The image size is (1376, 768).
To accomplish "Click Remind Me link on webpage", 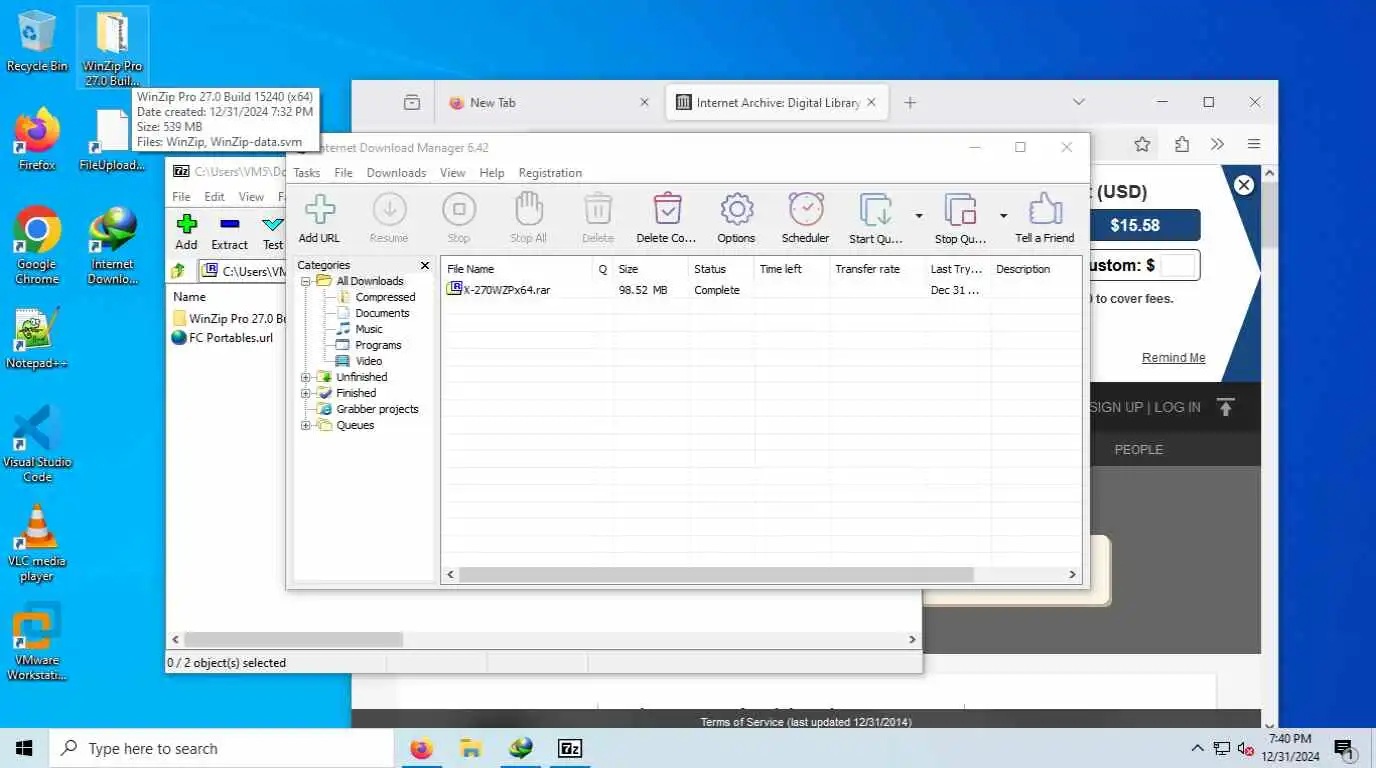I will coord(1173,358).
